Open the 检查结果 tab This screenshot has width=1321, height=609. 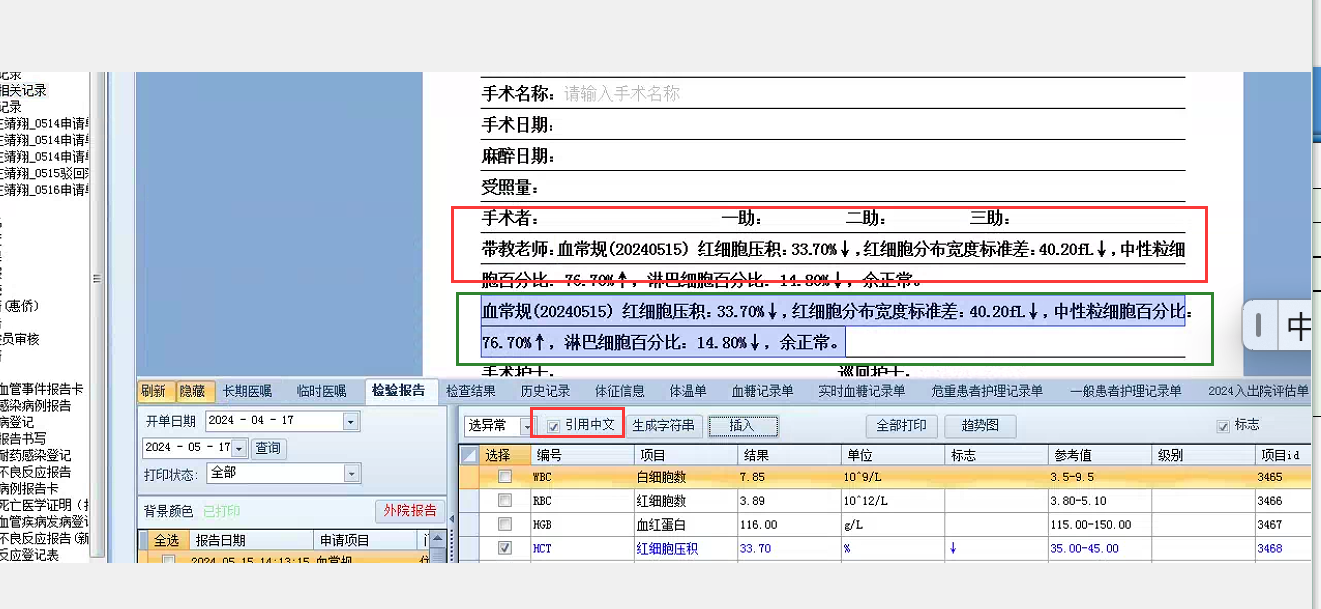[x=470, y=391]
